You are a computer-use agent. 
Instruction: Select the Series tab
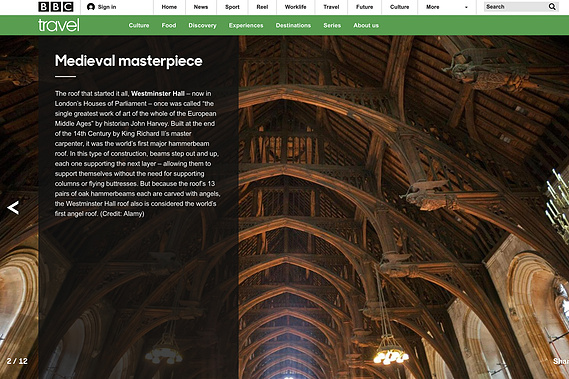pos(332,25)
